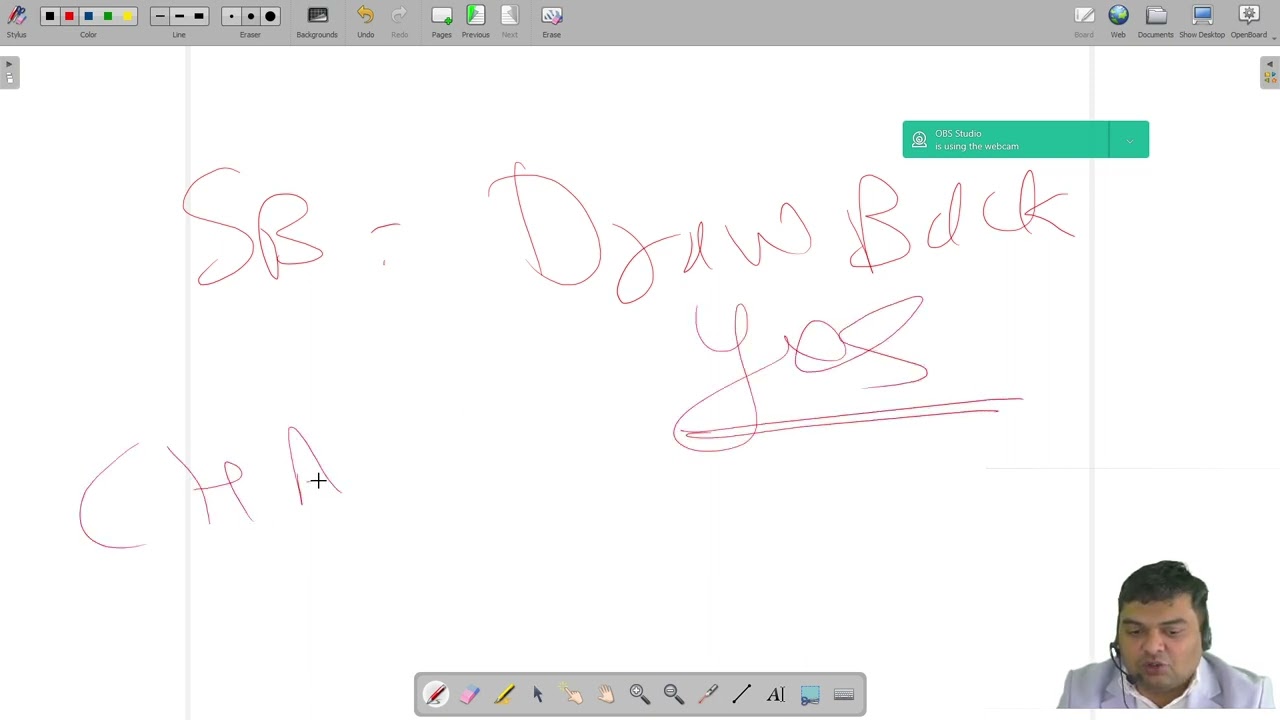1280x720 pixels.
Task: Select the black pen color
Action: point(49,16)
